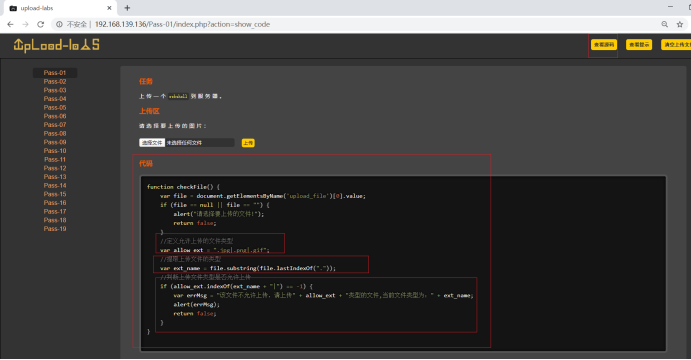Click the 任务 heading
Viewport: 691px width, 360px height.
pyautogui.click(x=146, y=81)
